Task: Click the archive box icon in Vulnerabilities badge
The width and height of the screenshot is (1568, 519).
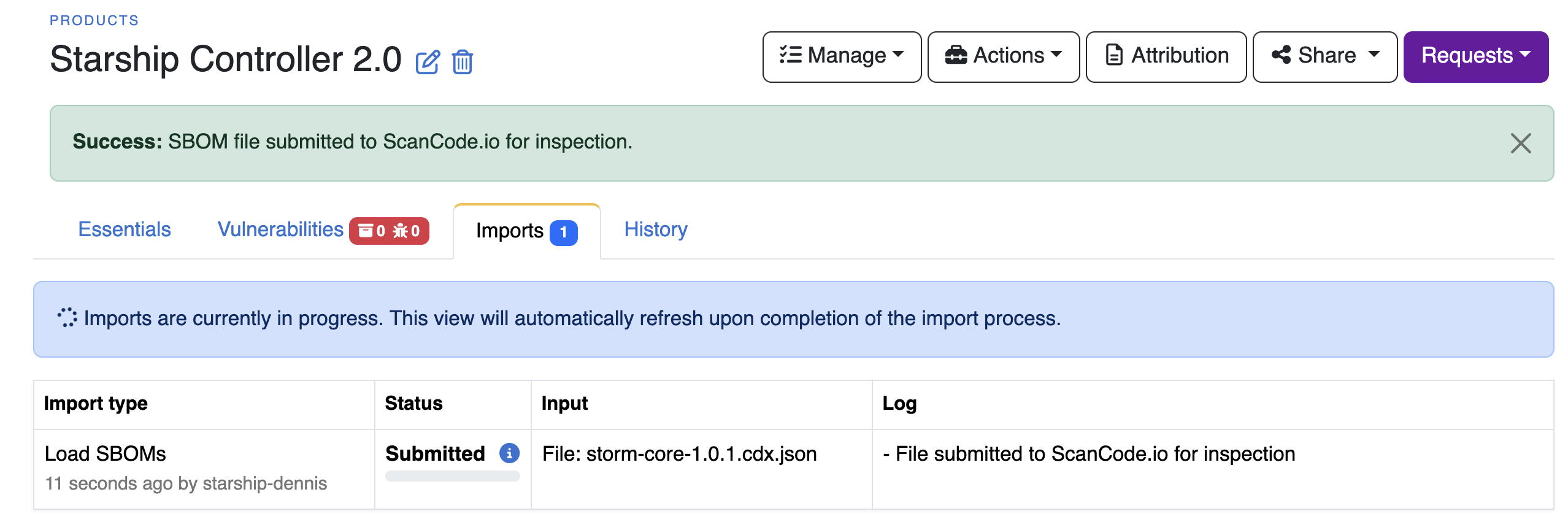Action: tap(366, 231)
